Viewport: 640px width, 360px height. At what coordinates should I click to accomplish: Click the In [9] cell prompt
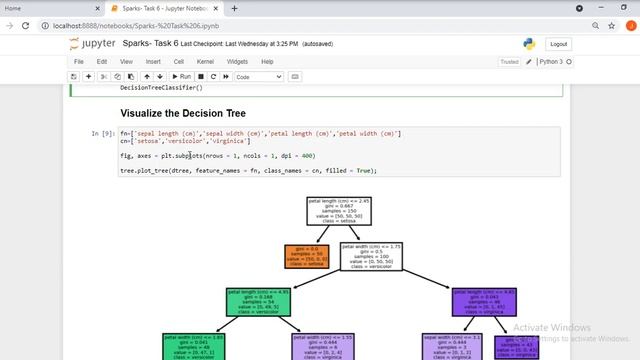click(x=103, y=133)
